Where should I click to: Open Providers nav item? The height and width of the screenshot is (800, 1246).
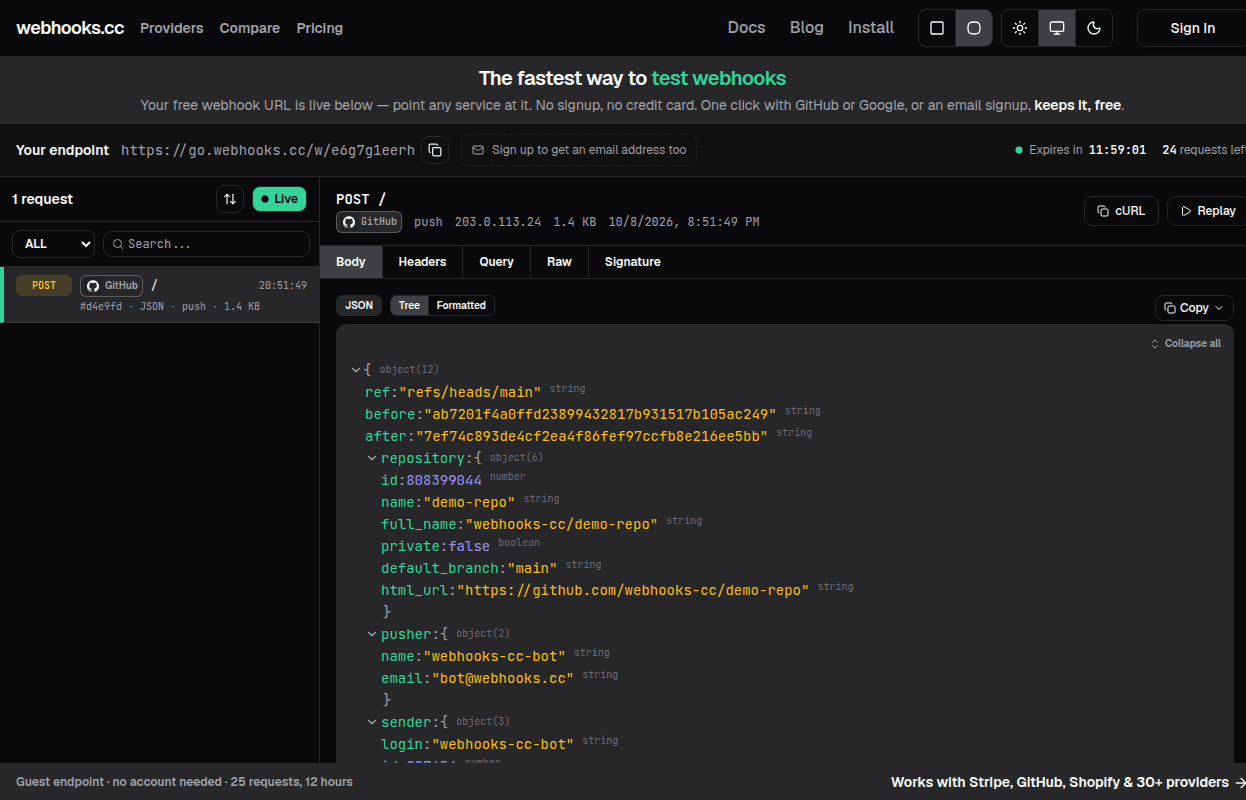tap(172, 28)
